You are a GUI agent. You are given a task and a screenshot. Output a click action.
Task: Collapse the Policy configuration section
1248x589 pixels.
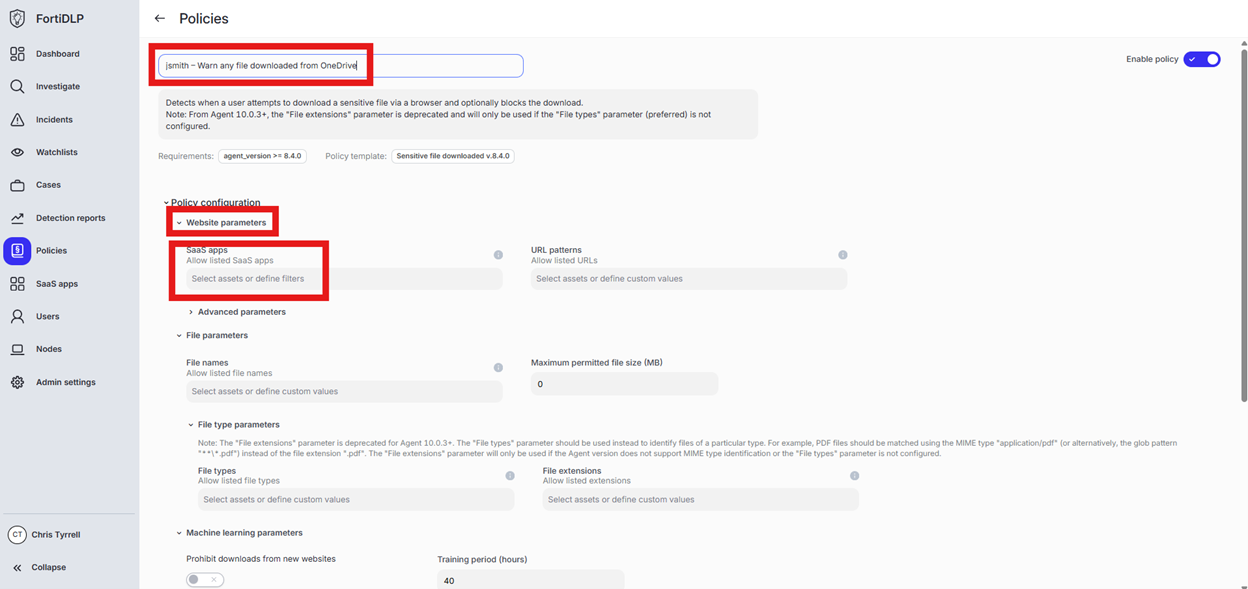(167, 203)
